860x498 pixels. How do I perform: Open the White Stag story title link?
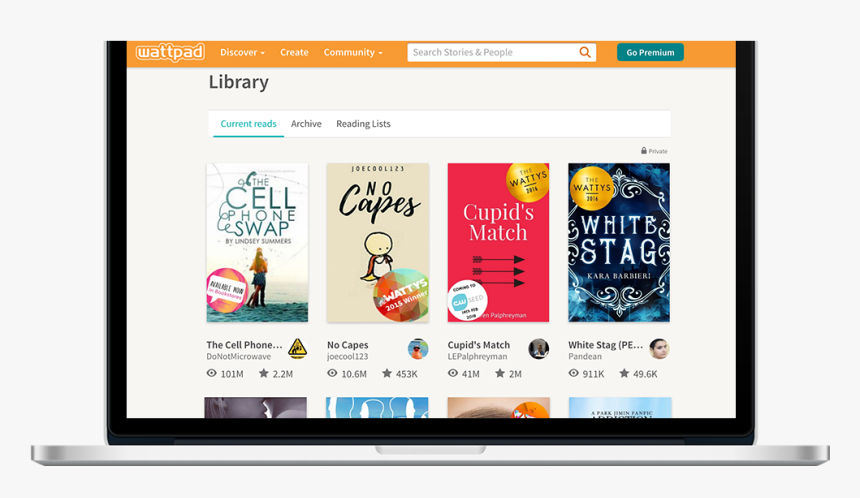606,345
